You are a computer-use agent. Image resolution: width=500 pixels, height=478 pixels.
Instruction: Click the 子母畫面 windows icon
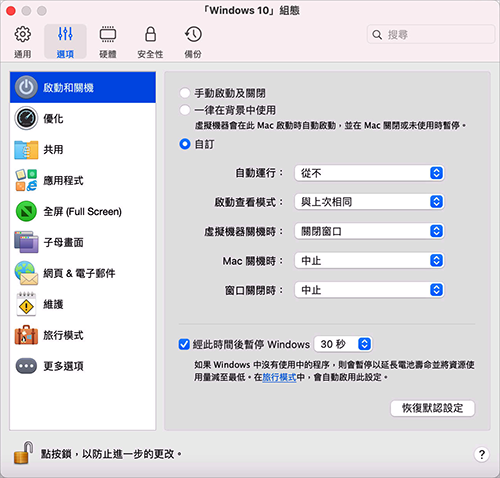26,242
